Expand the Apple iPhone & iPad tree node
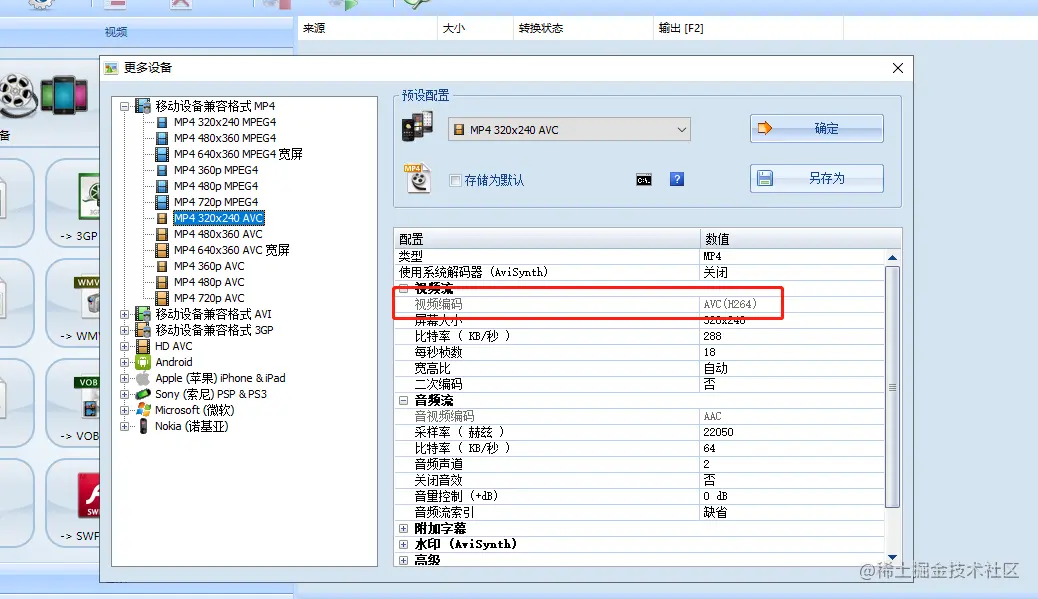Viewport: 1038px width, 599px height. 124,378
